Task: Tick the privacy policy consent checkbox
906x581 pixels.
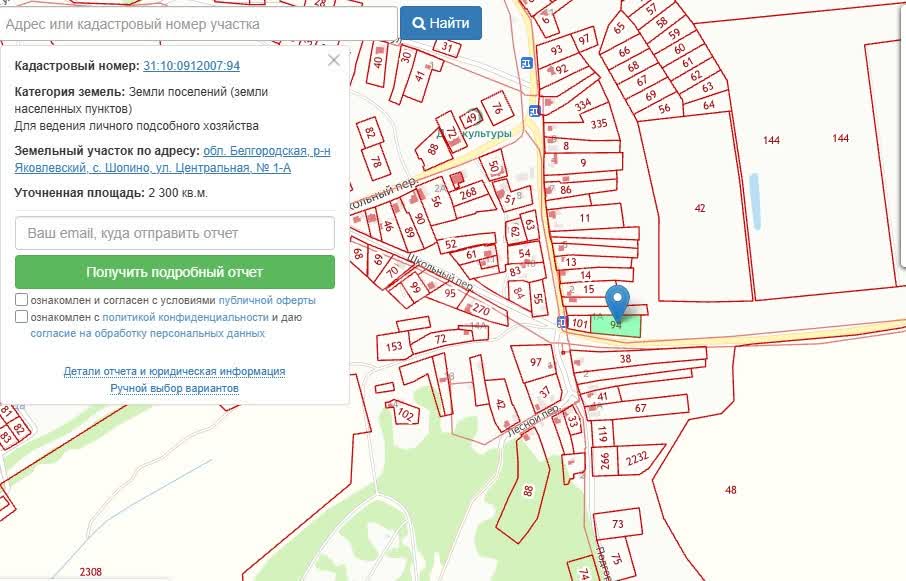Action: click(22, 317)
